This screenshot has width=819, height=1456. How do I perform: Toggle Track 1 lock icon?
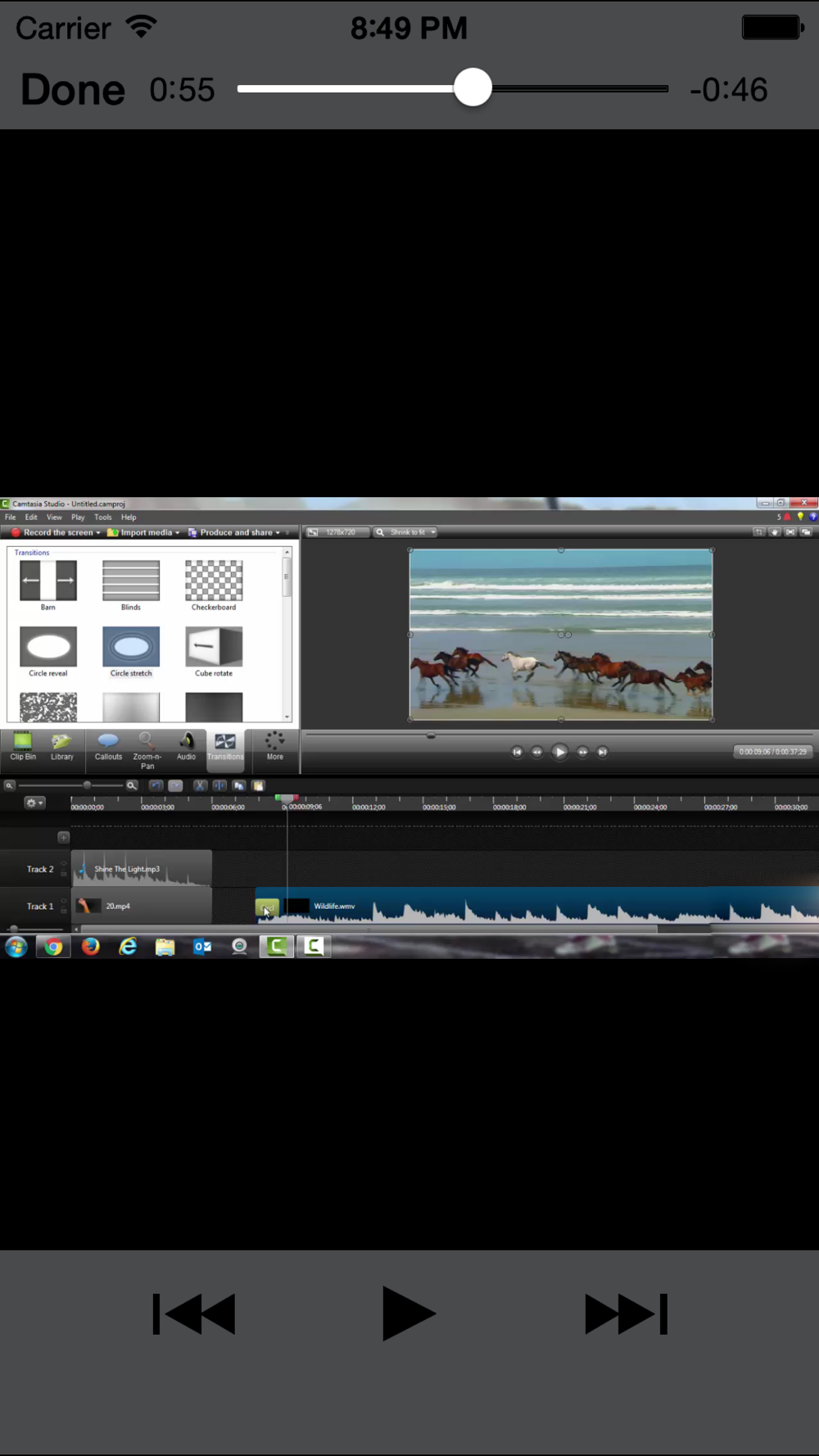pos(63,910)
